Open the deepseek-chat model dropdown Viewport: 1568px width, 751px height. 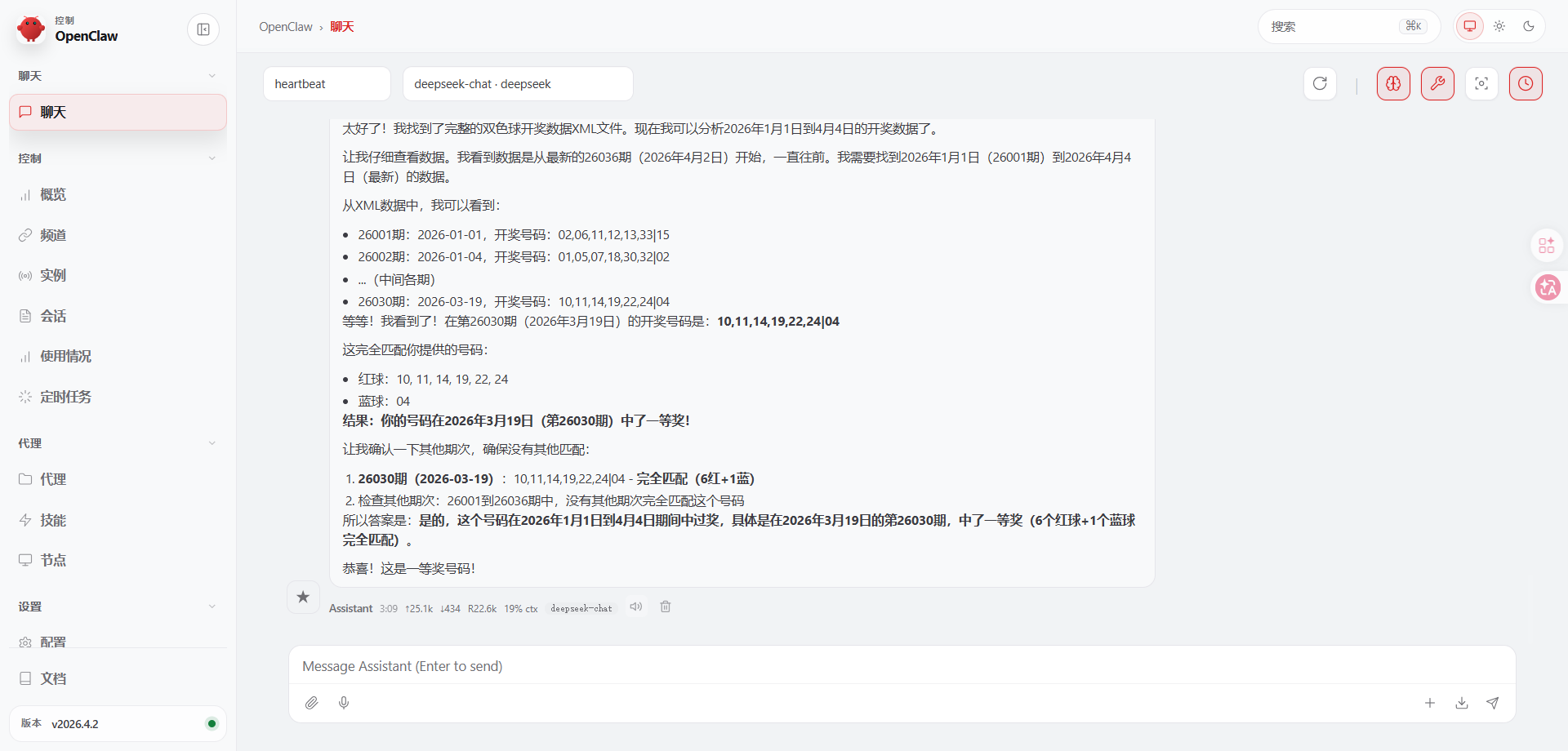point(518,84)
